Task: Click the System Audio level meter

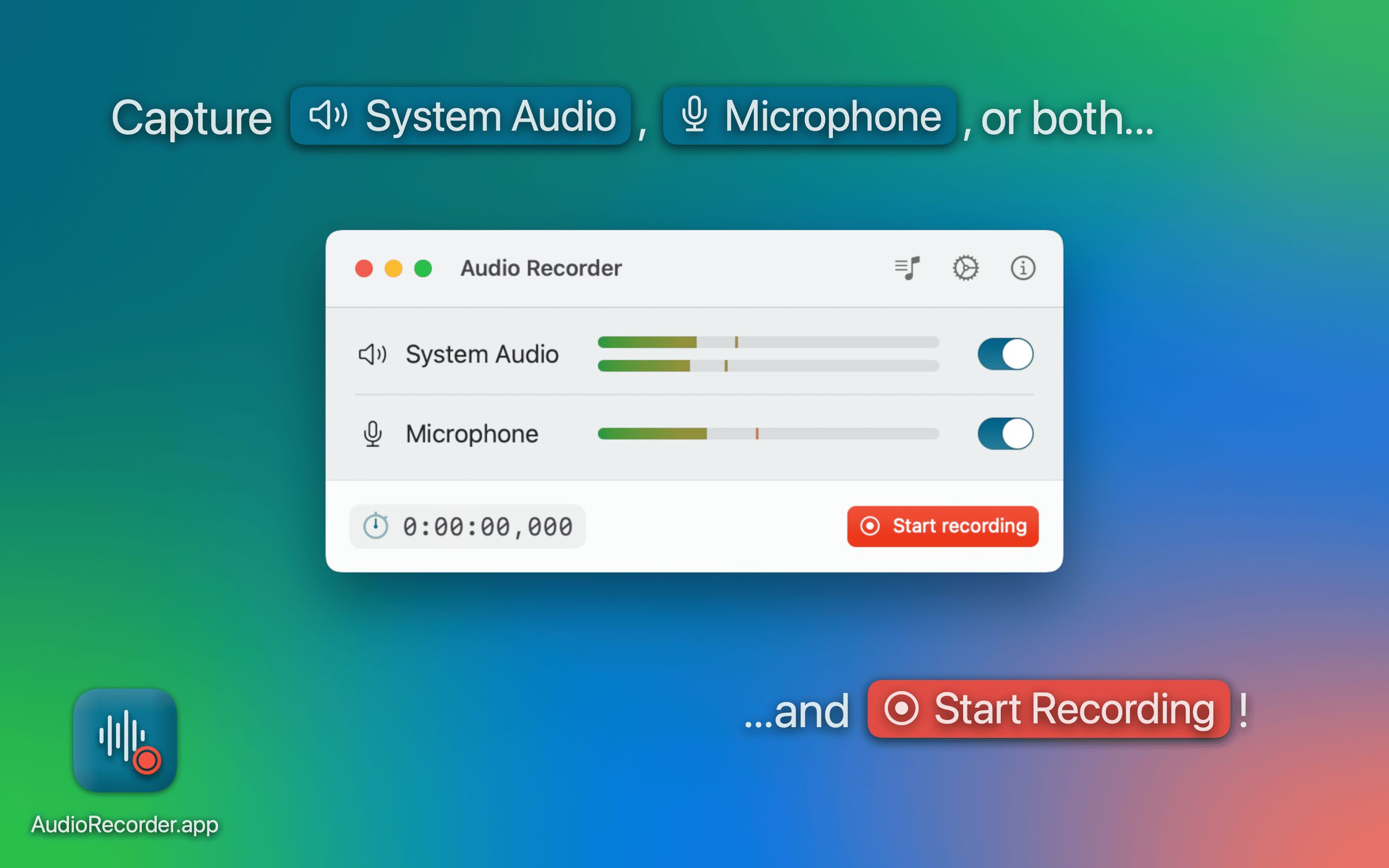Action: pyautogui.click(x=767, y=354)
